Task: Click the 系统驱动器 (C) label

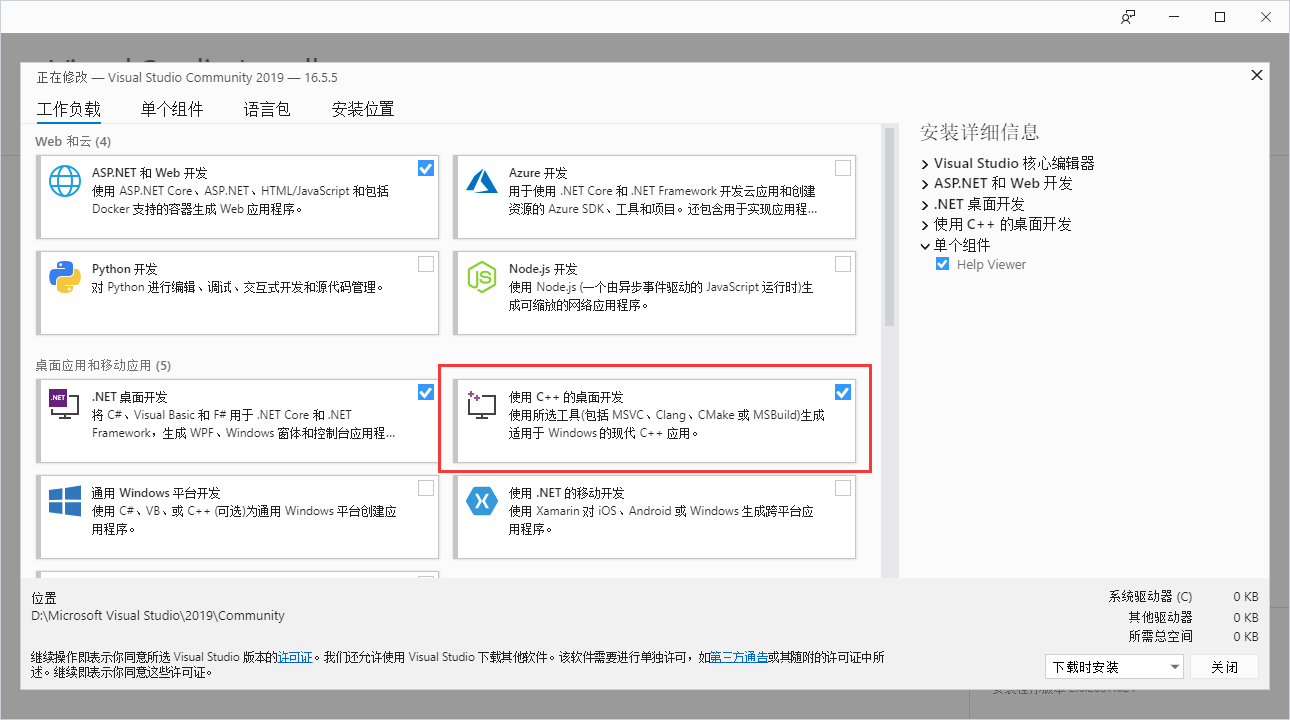Action: [1150, 597]
